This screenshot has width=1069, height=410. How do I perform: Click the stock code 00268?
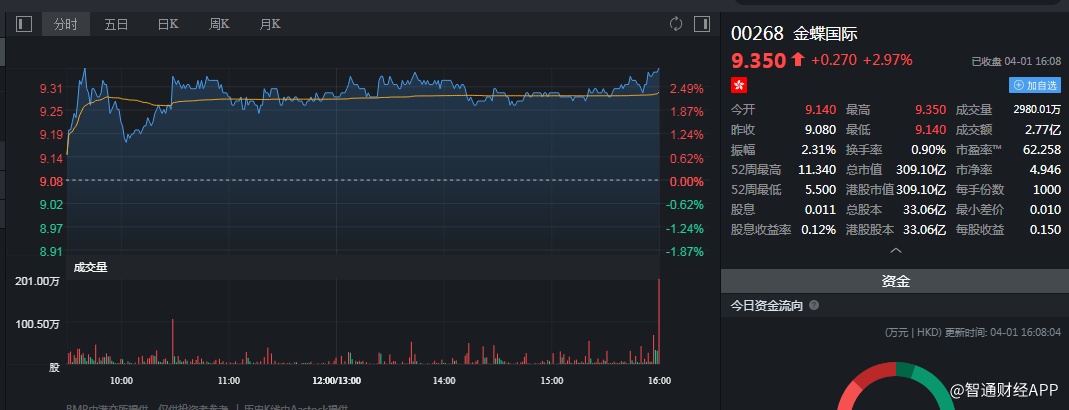coord(757,33)
